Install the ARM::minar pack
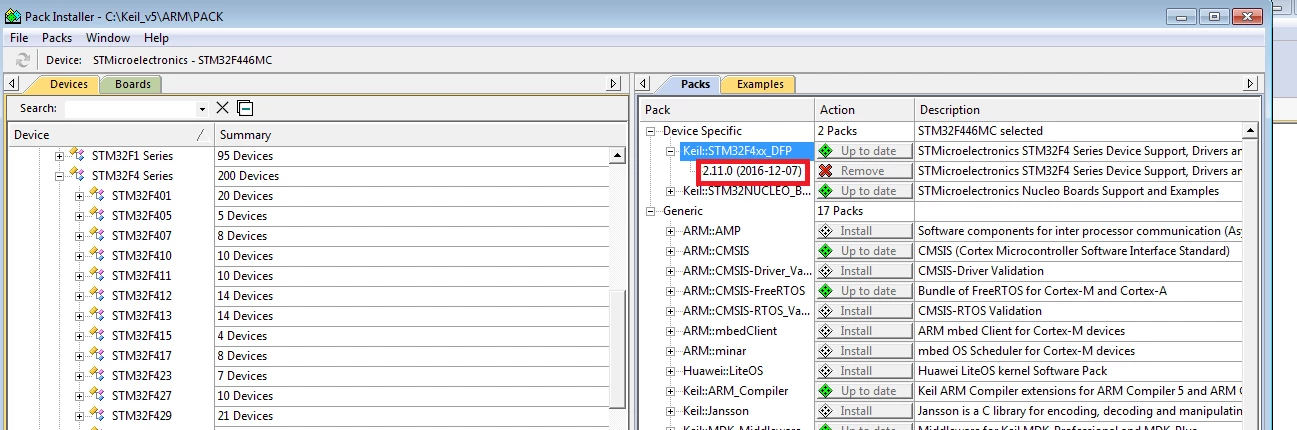Image resolution: width=1297 pixels, height=430 pixels. pyautogui.click(x=864, y=351)
